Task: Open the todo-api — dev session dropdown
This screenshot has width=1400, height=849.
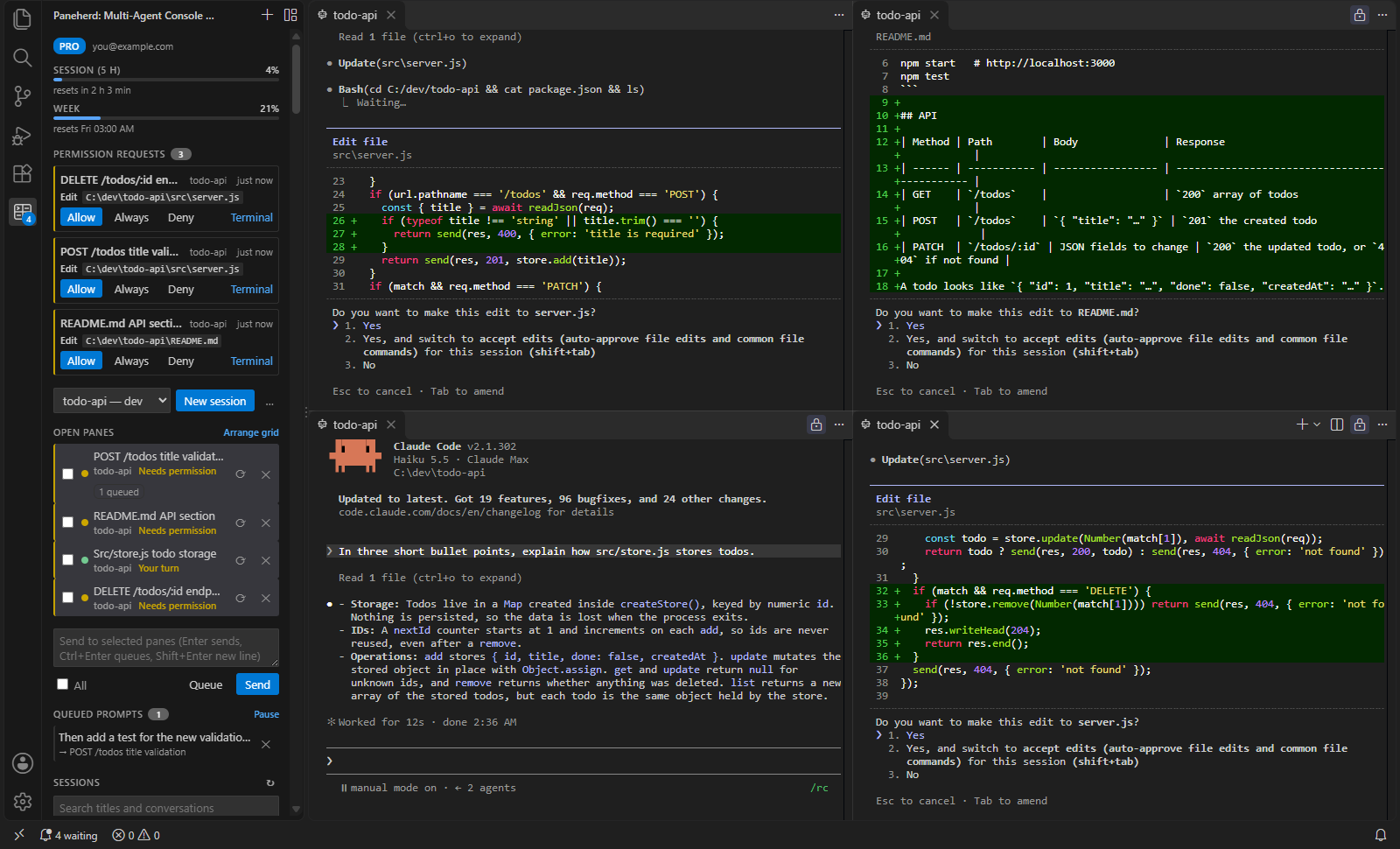Action: pyautogui.click(x=112, y=401)
